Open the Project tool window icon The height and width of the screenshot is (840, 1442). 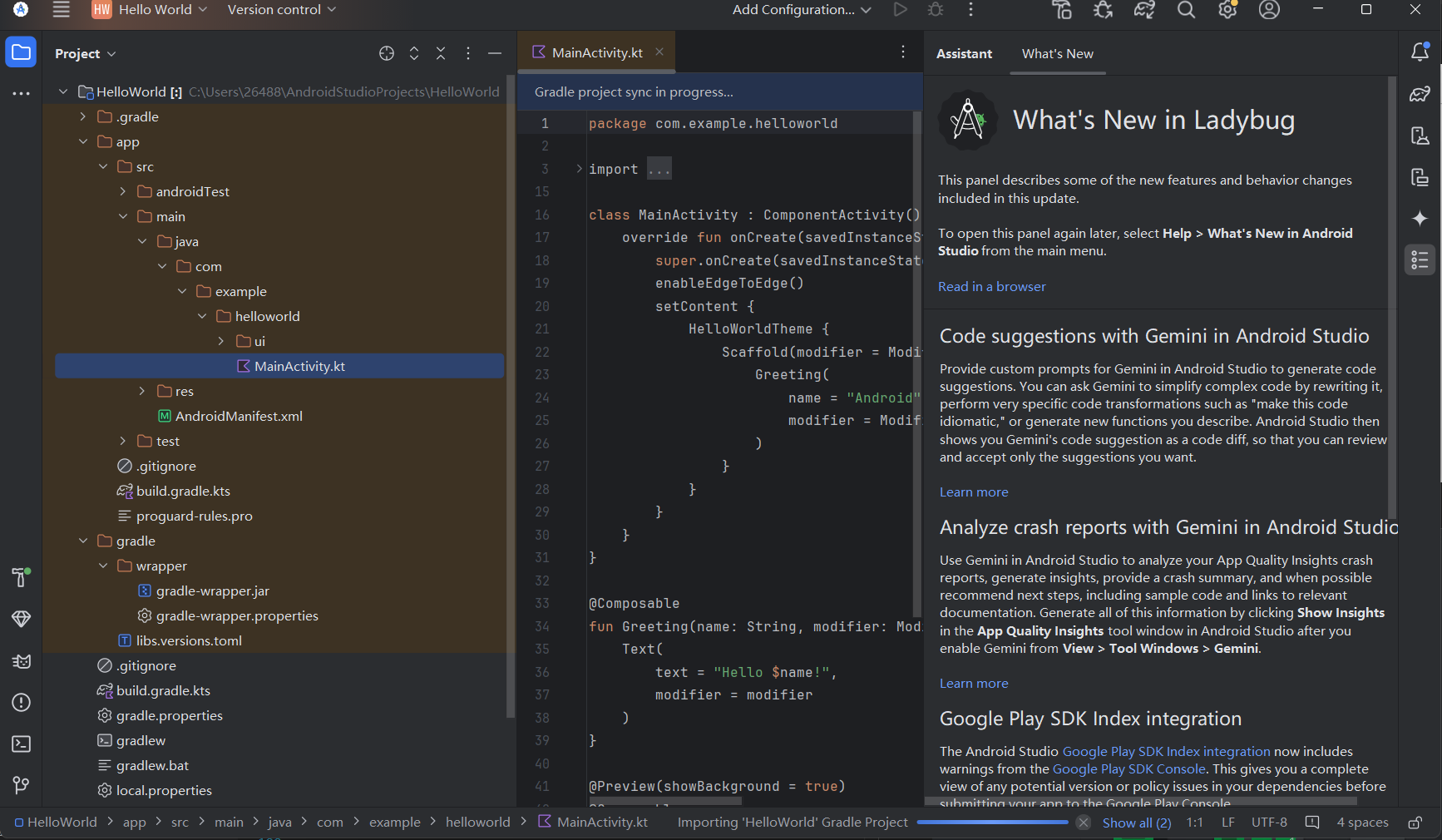click(21, 52)
